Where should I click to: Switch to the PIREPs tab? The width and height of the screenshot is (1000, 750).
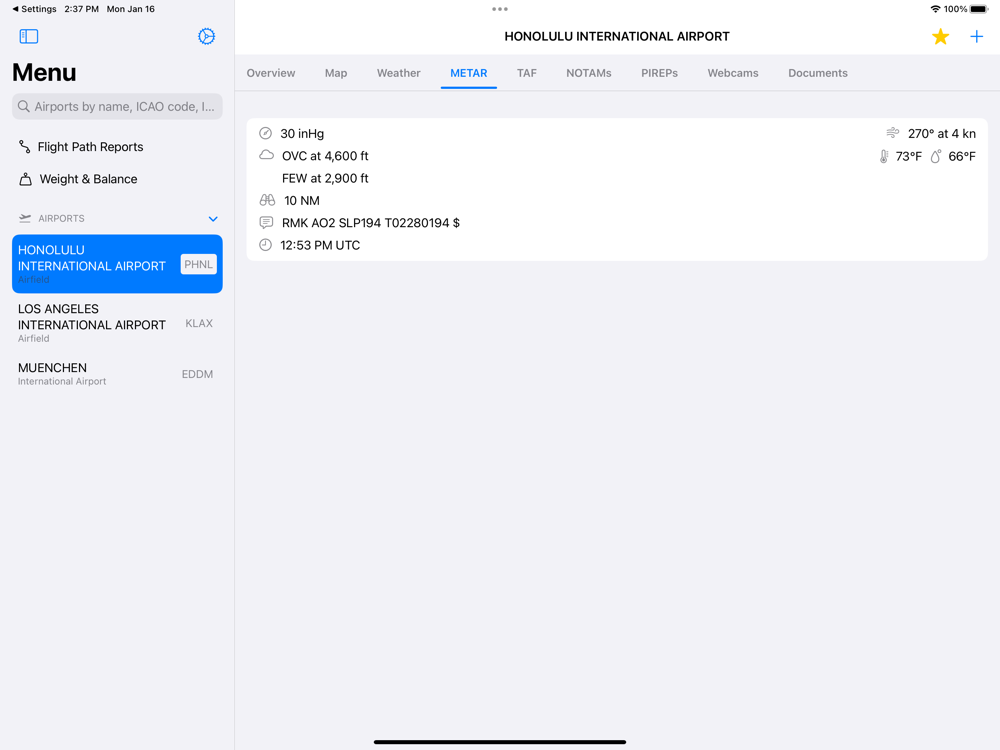659,73
